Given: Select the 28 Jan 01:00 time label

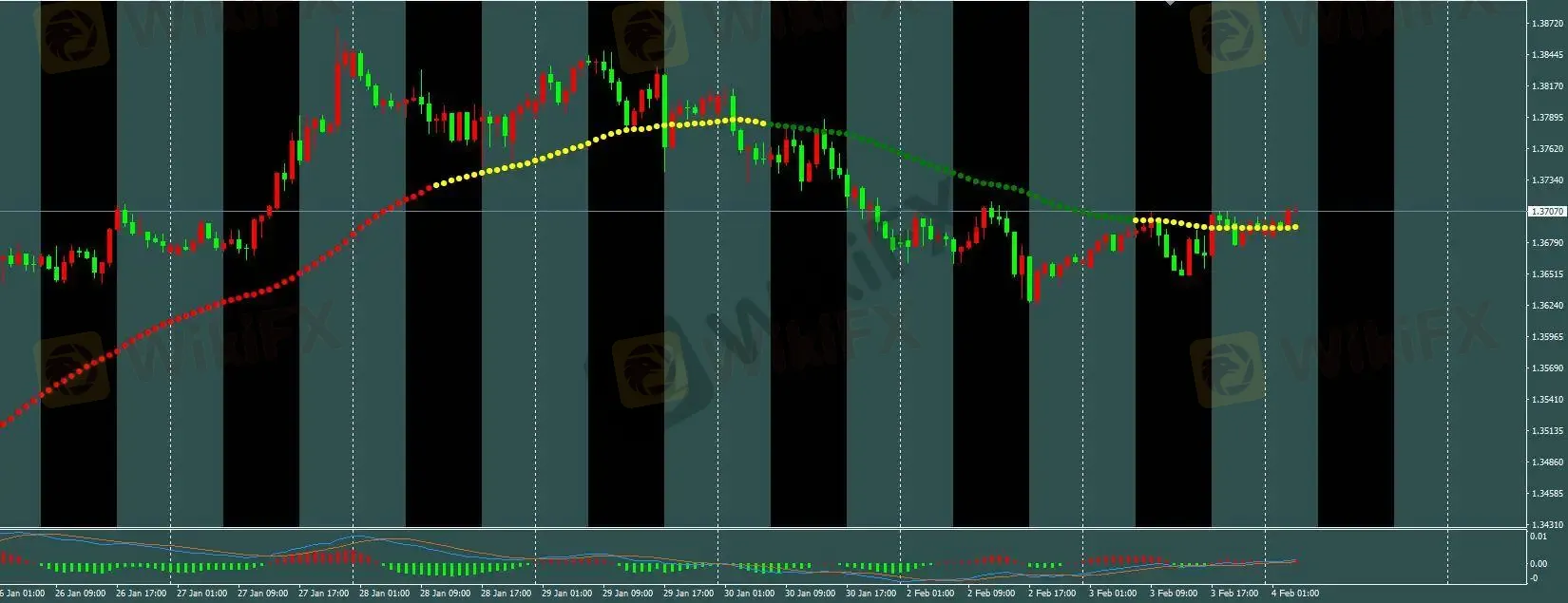Looking at the screenshot, I should [x=382, y=594].
